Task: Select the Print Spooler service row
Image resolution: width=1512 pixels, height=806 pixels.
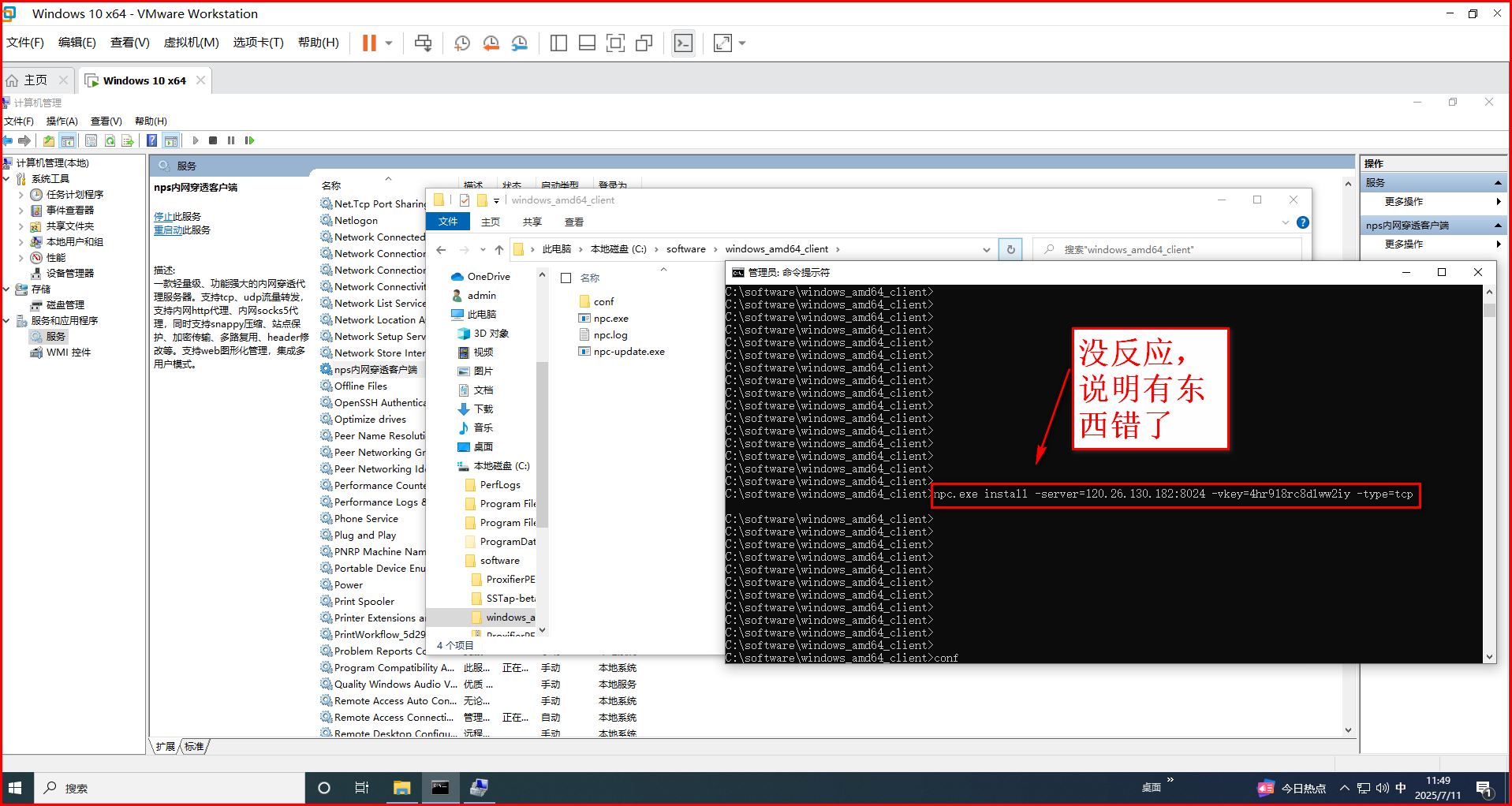Action: click(364, 602)
